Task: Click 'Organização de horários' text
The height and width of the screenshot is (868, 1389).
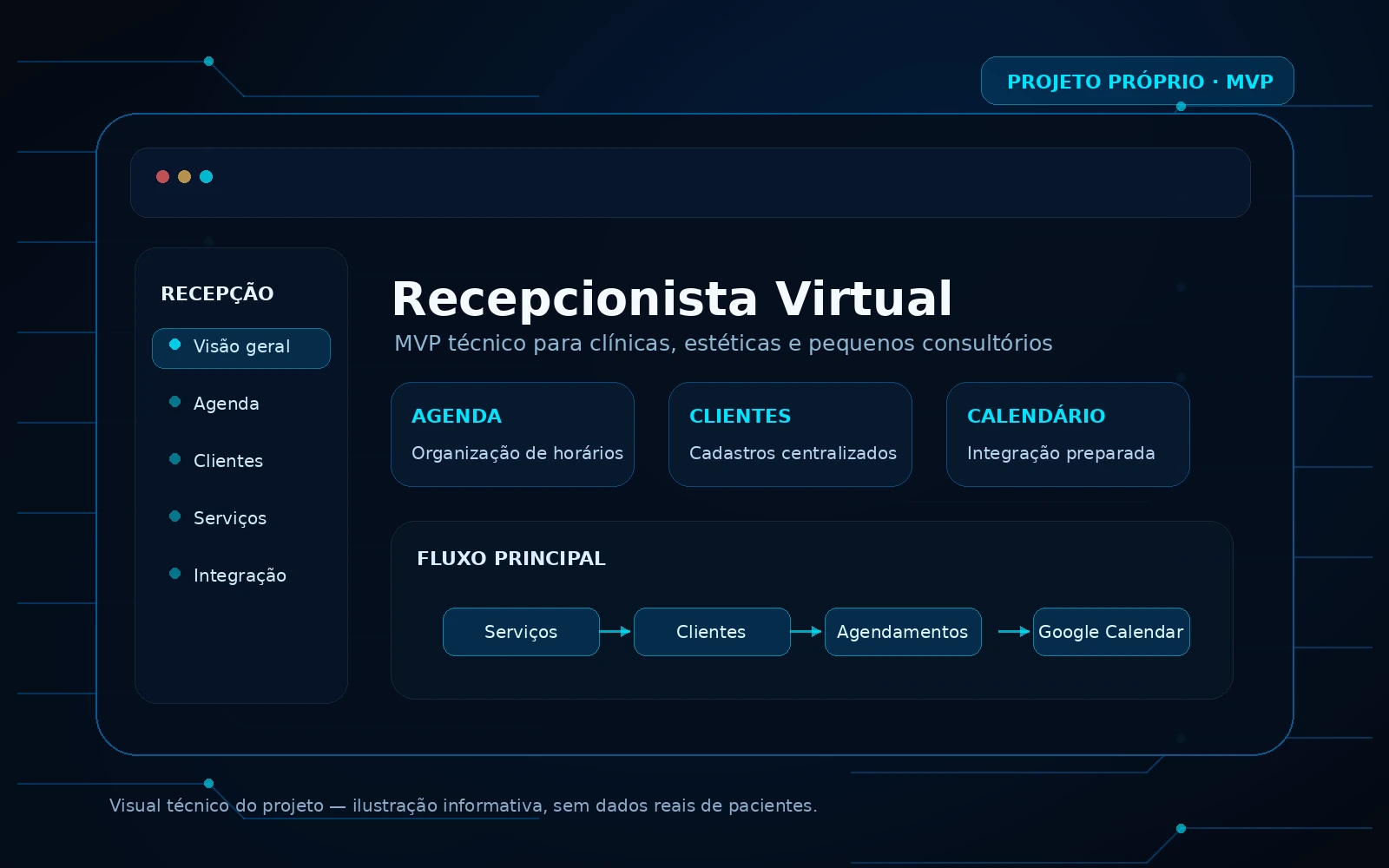Action: [x=517, y=453]
